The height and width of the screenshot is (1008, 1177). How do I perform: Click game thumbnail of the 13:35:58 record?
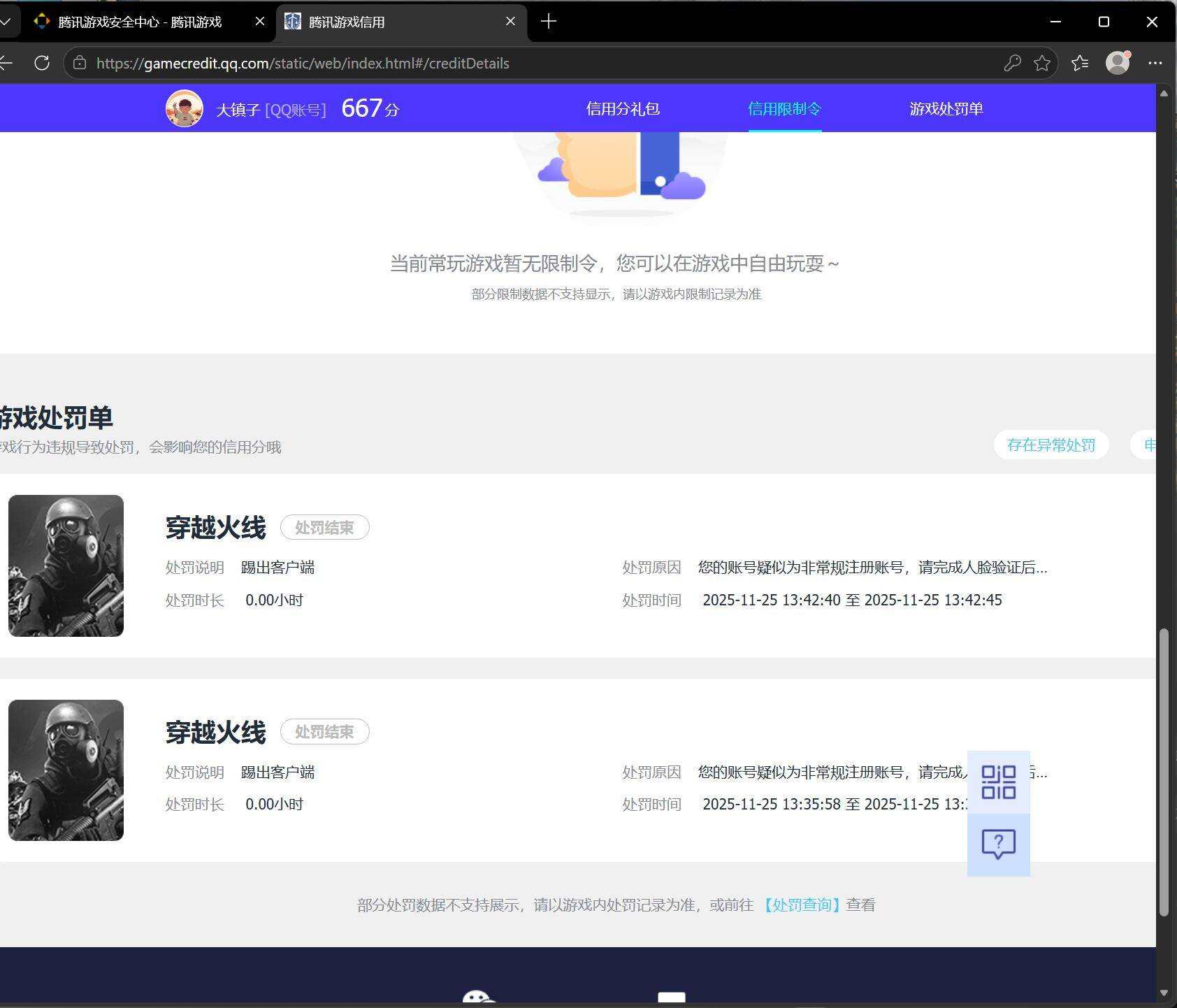pos(66,770)
